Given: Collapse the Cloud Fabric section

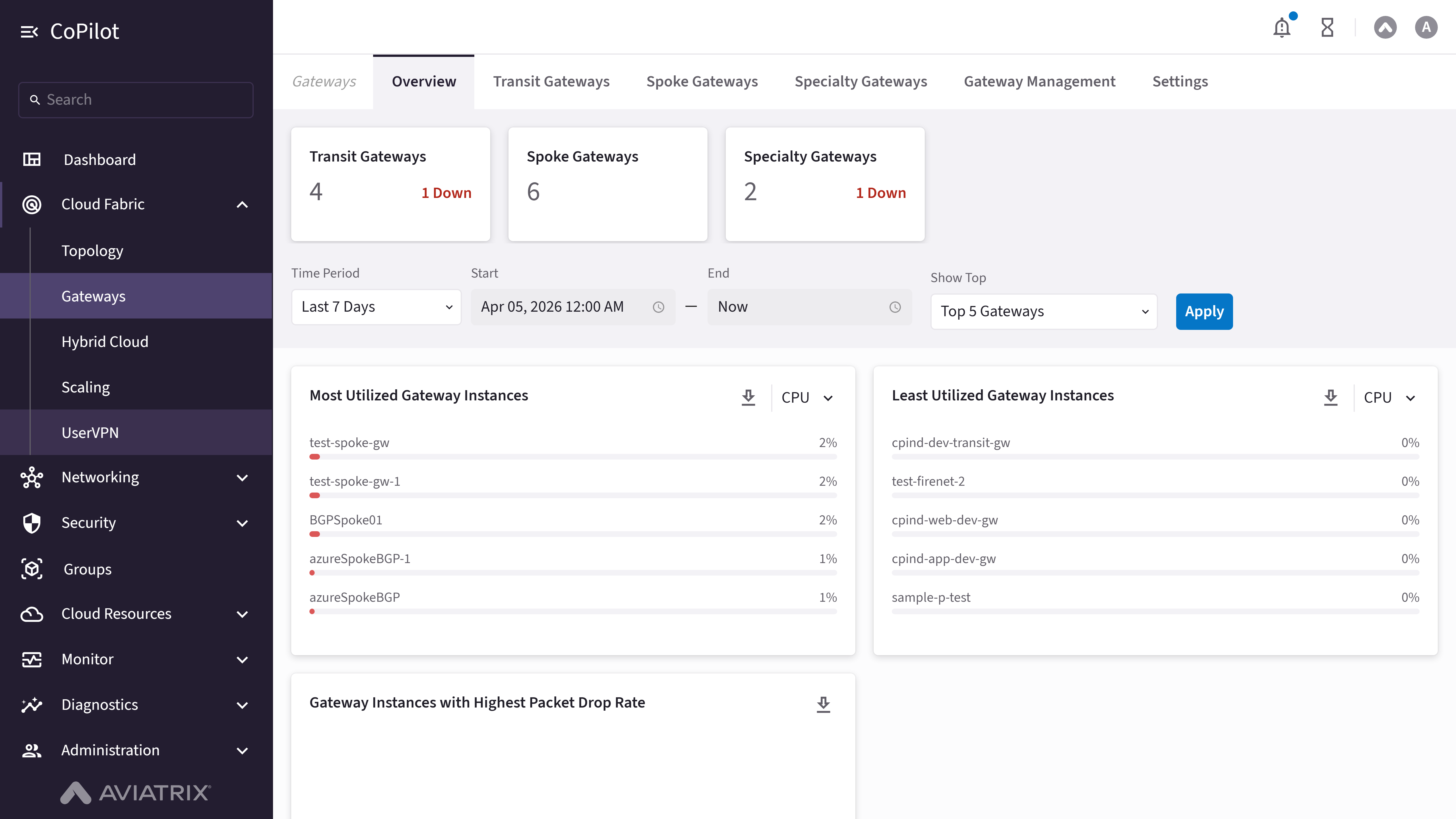Looking at the screenshot, I should (243, 205).
